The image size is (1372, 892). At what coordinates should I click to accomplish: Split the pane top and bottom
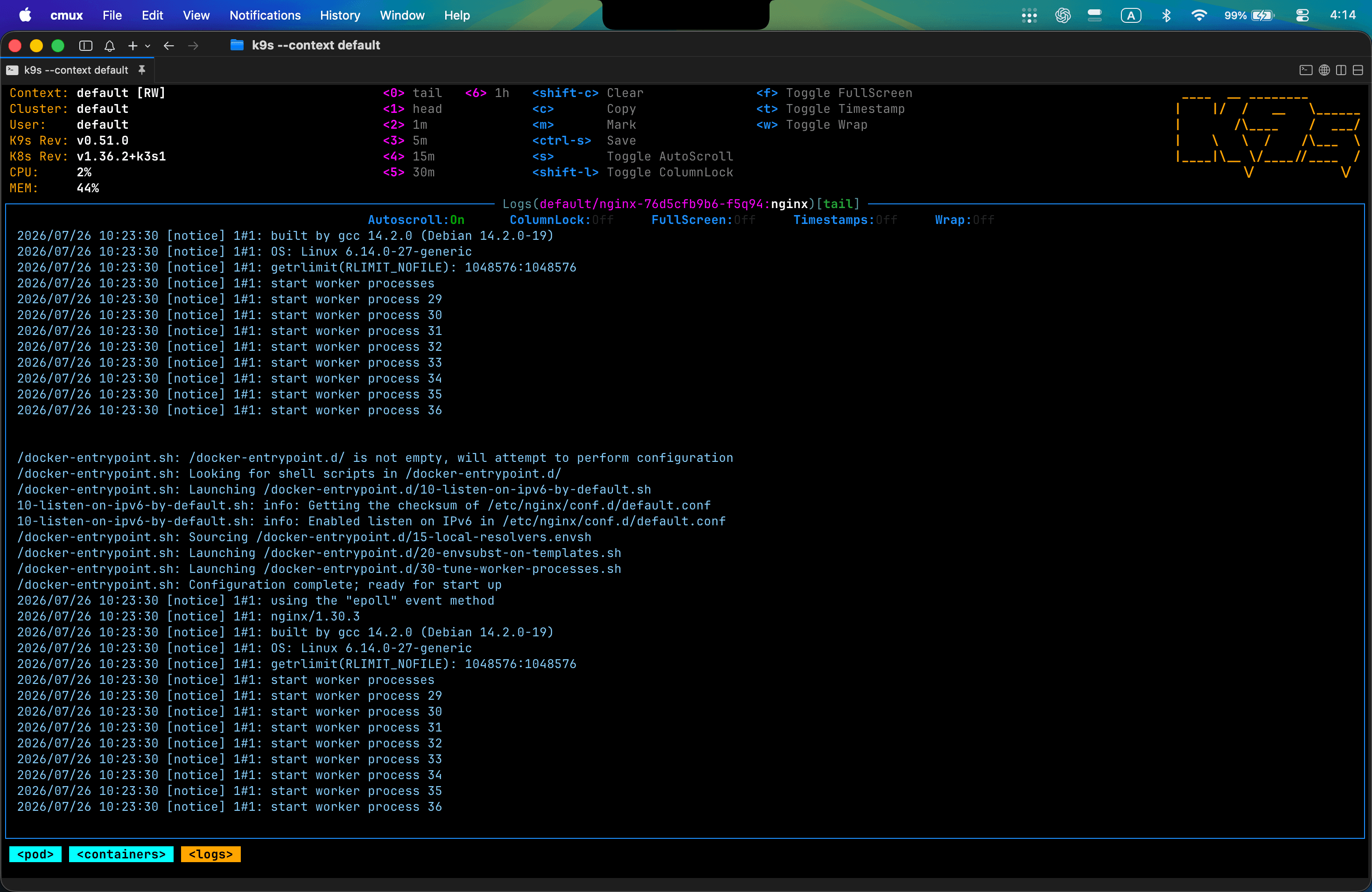click(x=1358, y=70)
